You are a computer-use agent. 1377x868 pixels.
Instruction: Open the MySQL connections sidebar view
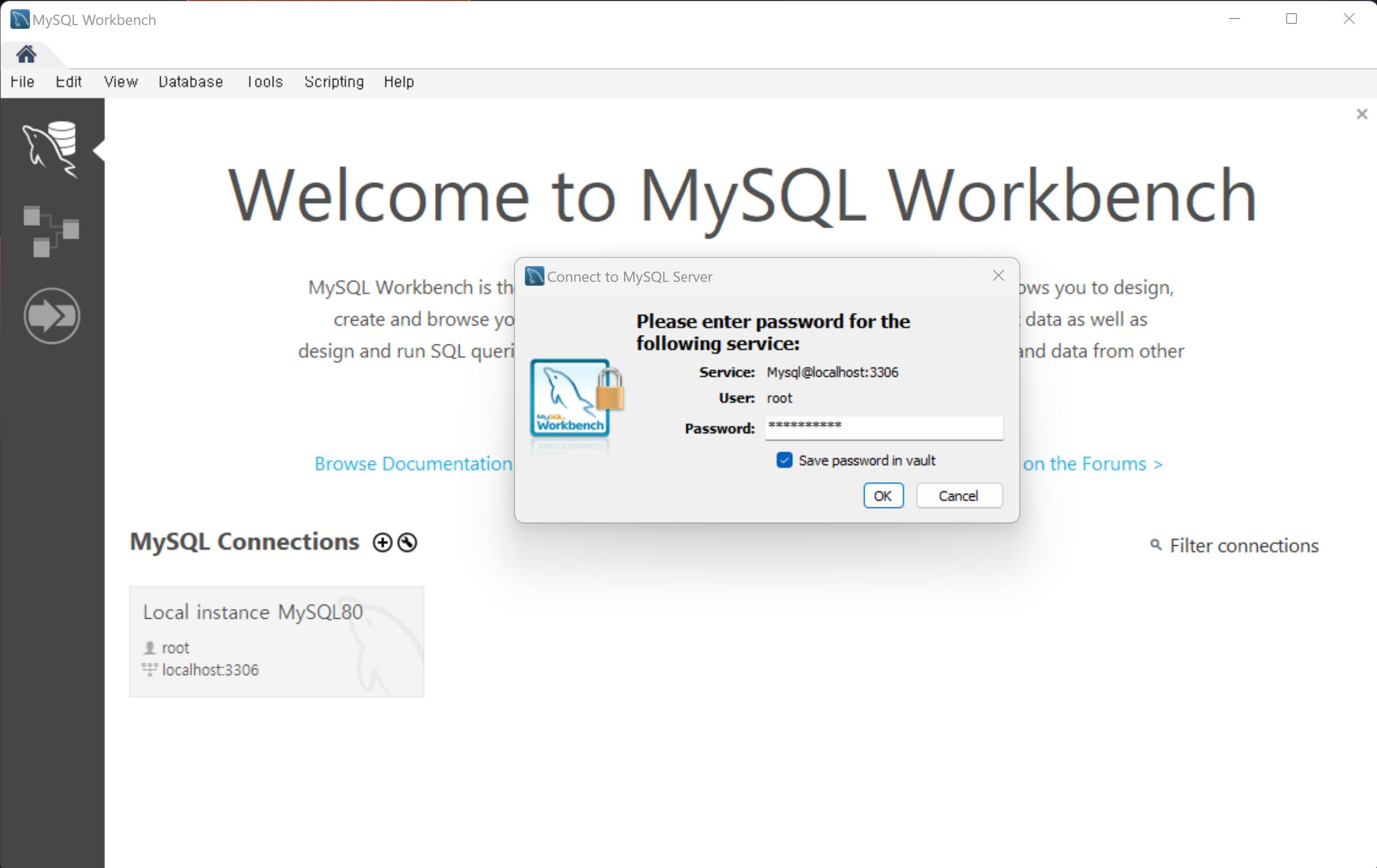(x=51, y=149)
